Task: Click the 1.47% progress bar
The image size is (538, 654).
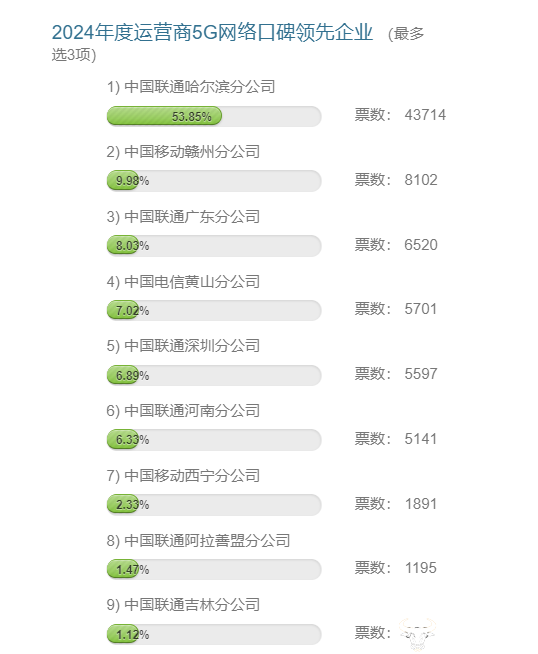Action: pos(214,569)
